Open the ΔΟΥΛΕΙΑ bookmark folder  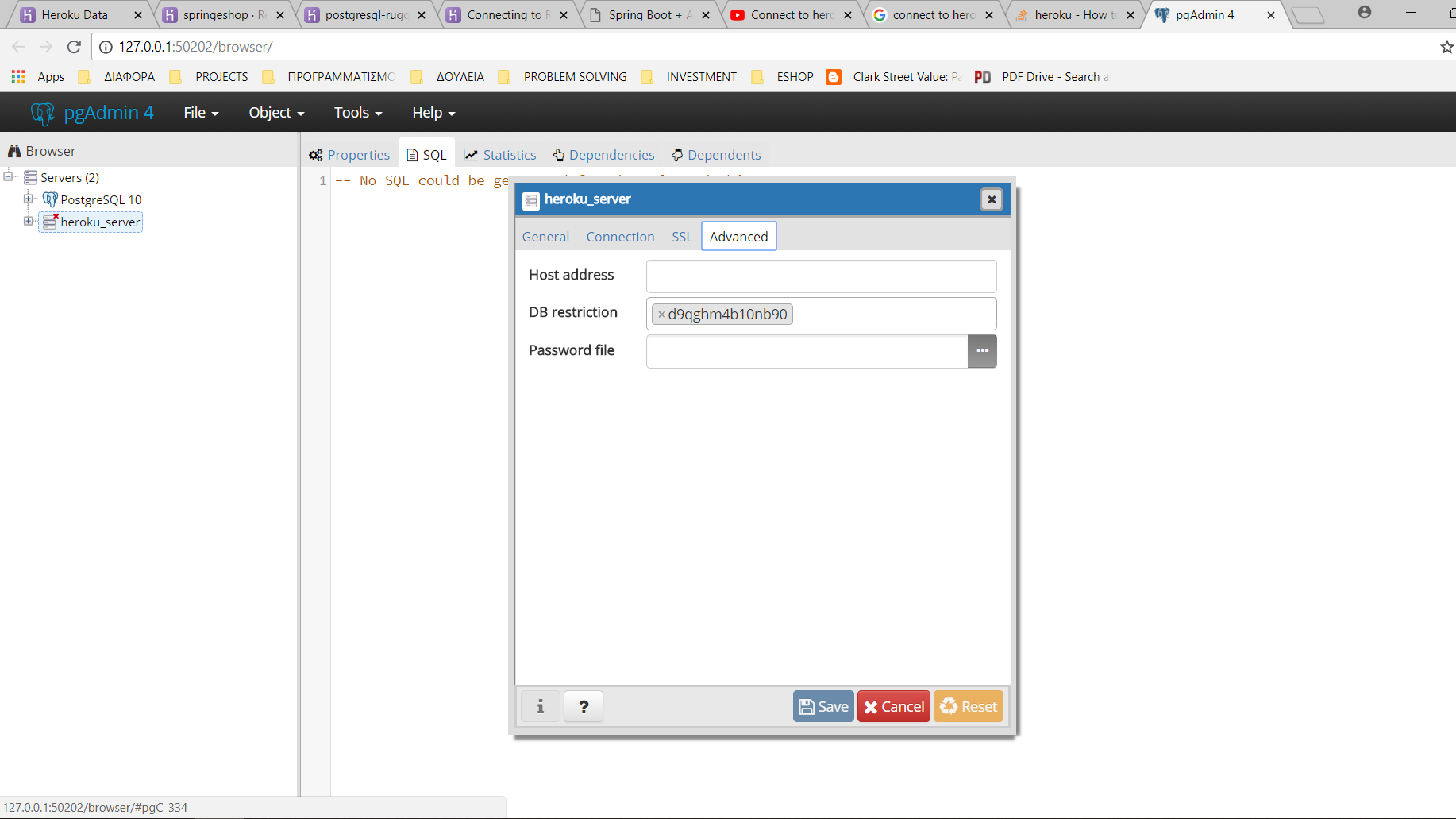(x=447, y=77)
